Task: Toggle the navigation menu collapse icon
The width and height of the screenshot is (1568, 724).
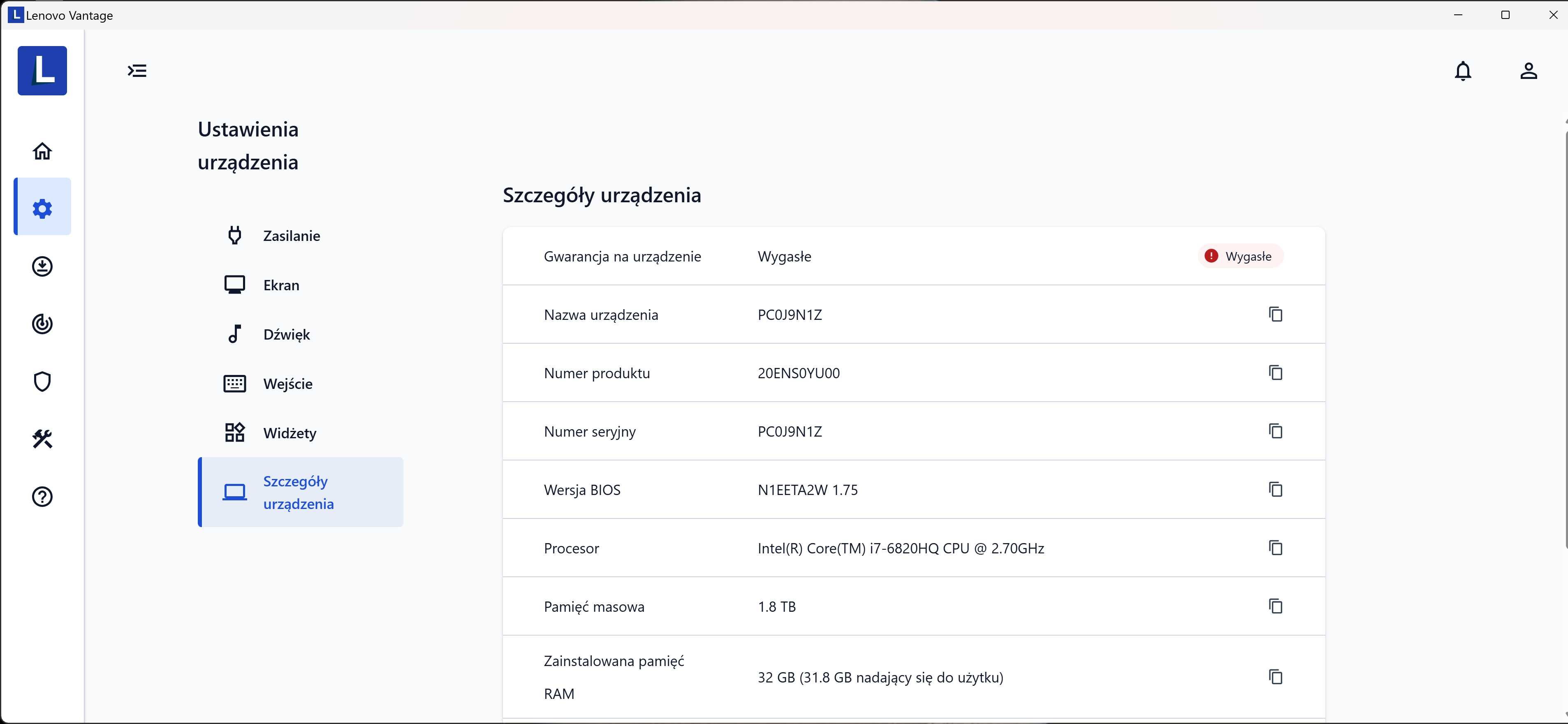Action: pyautogui.click(x=137, y=71)
